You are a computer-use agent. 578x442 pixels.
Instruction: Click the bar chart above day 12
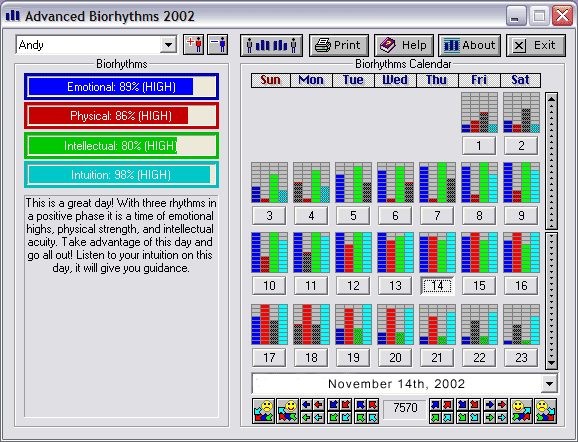pyautogui.click(x=353, y=253)
